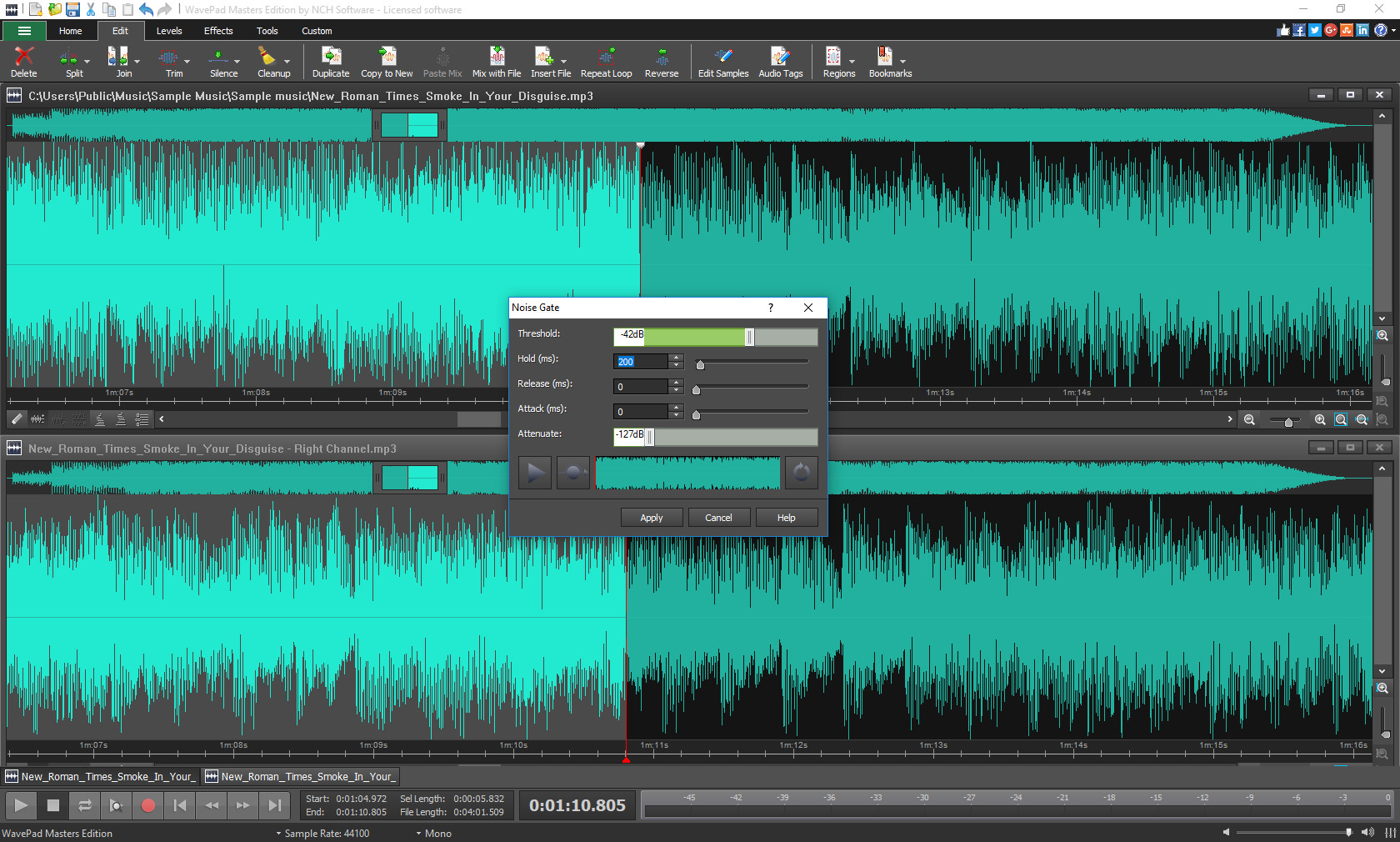Apply the Noise Gate settings
Image resolution: width=1400 pixels, height=842 pixels.
click(651, 517)
